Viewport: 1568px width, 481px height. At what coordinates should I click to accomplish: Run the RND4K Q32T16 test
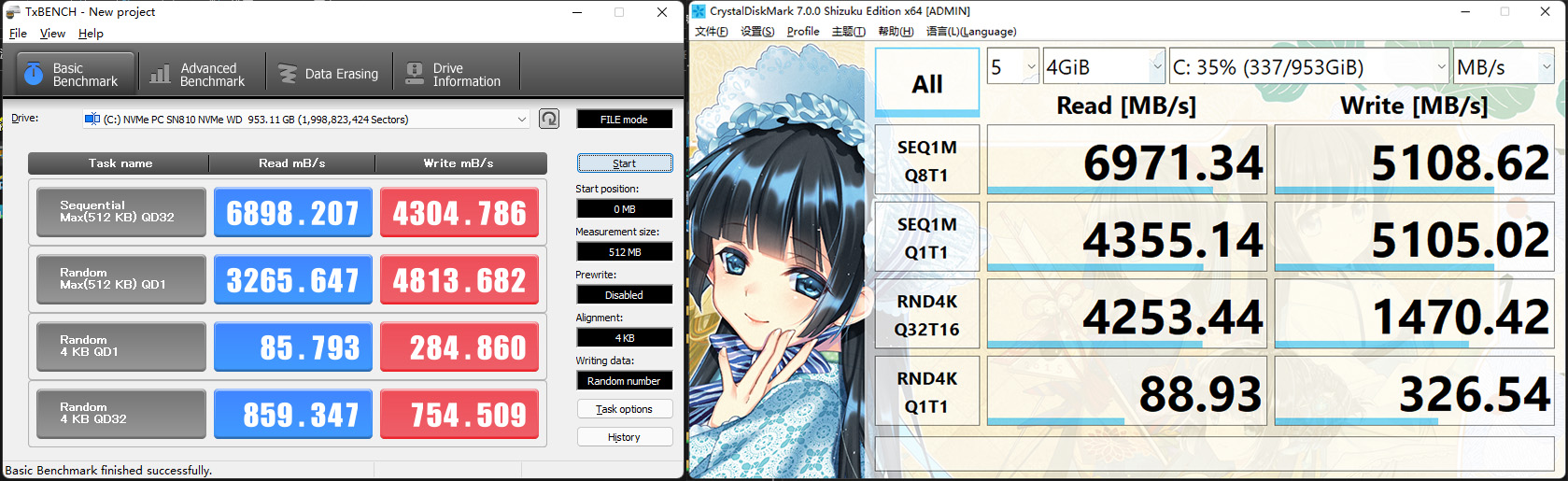point(926,315)
